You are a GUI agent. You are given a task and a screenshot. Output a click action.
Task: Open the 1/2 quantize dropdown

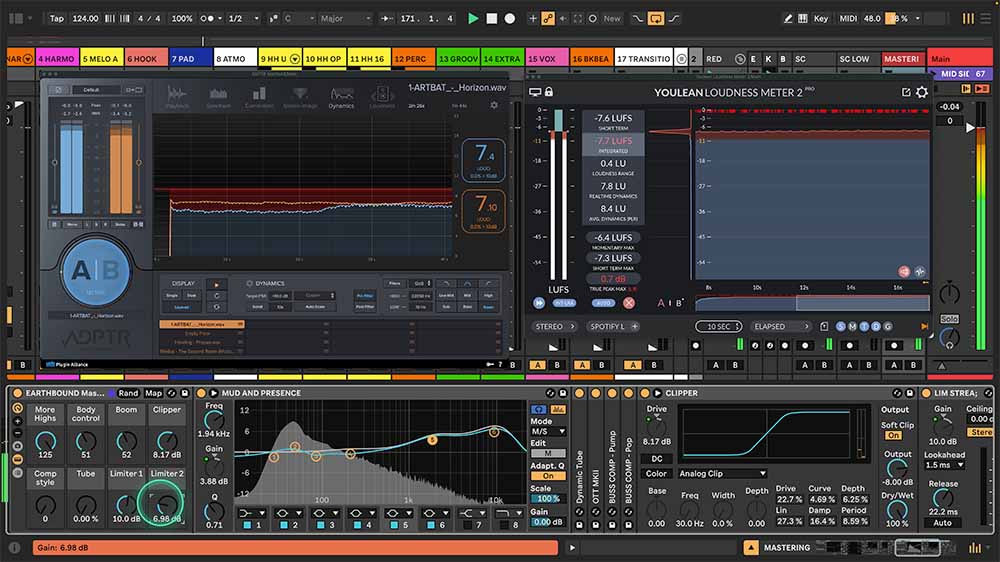pos(243,18)
